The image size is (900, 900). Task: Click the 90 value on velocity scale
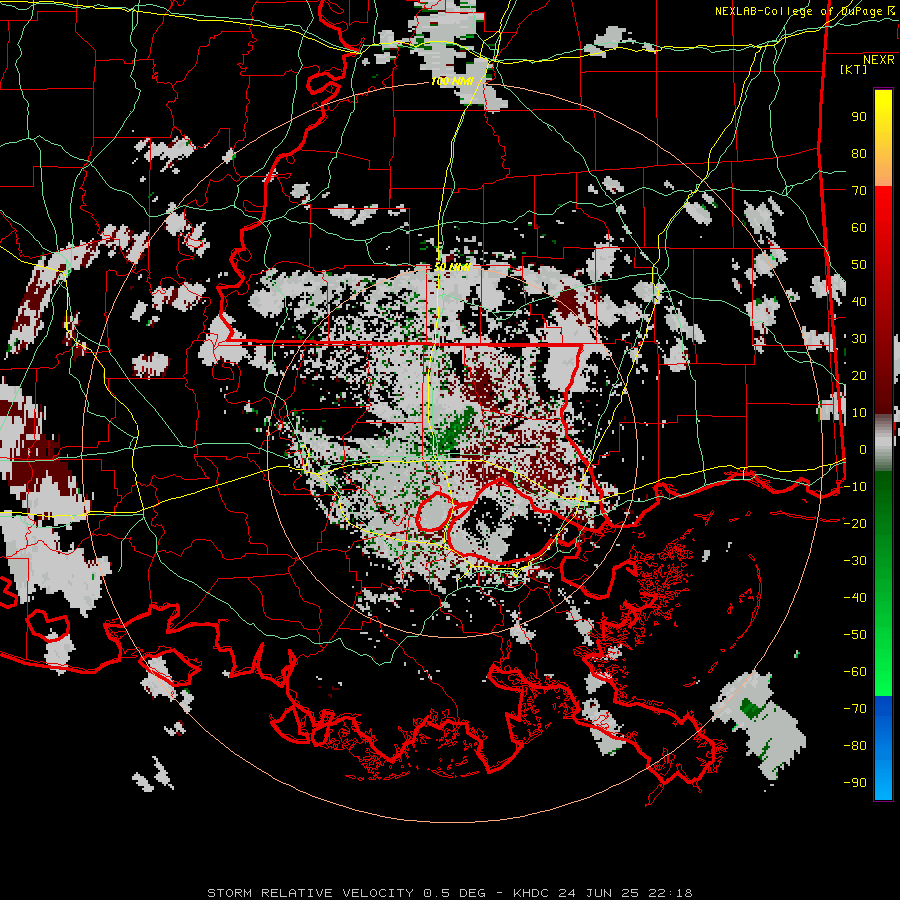(859, 117)
